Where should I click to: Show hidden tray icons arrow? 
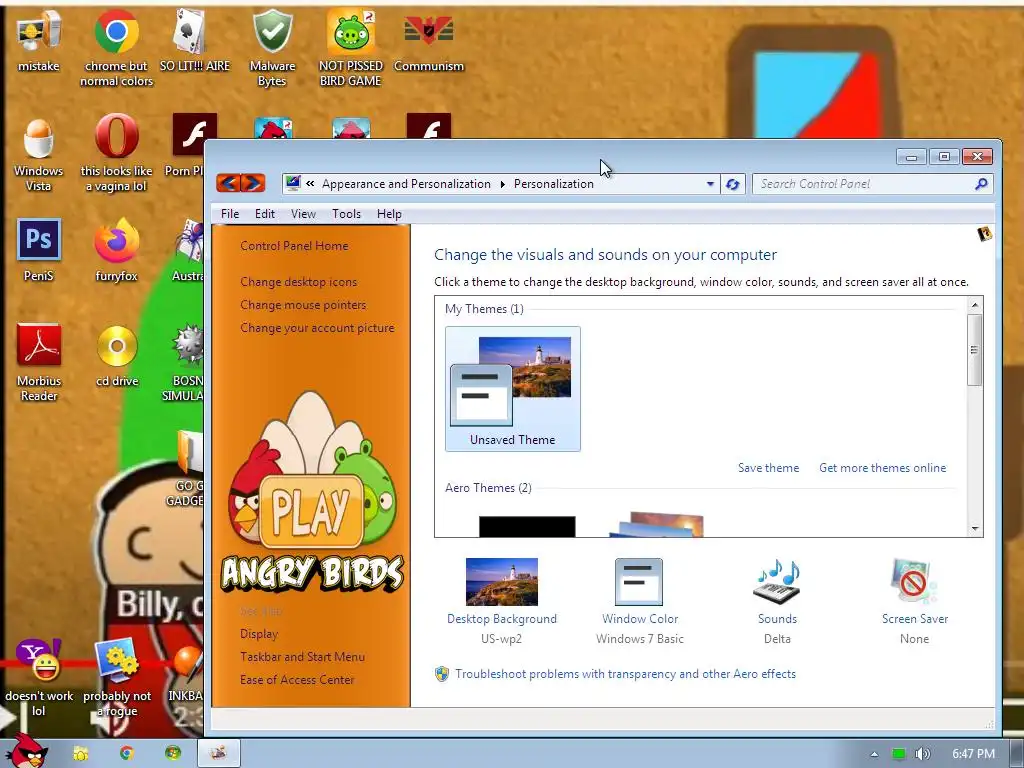(874, 754)
